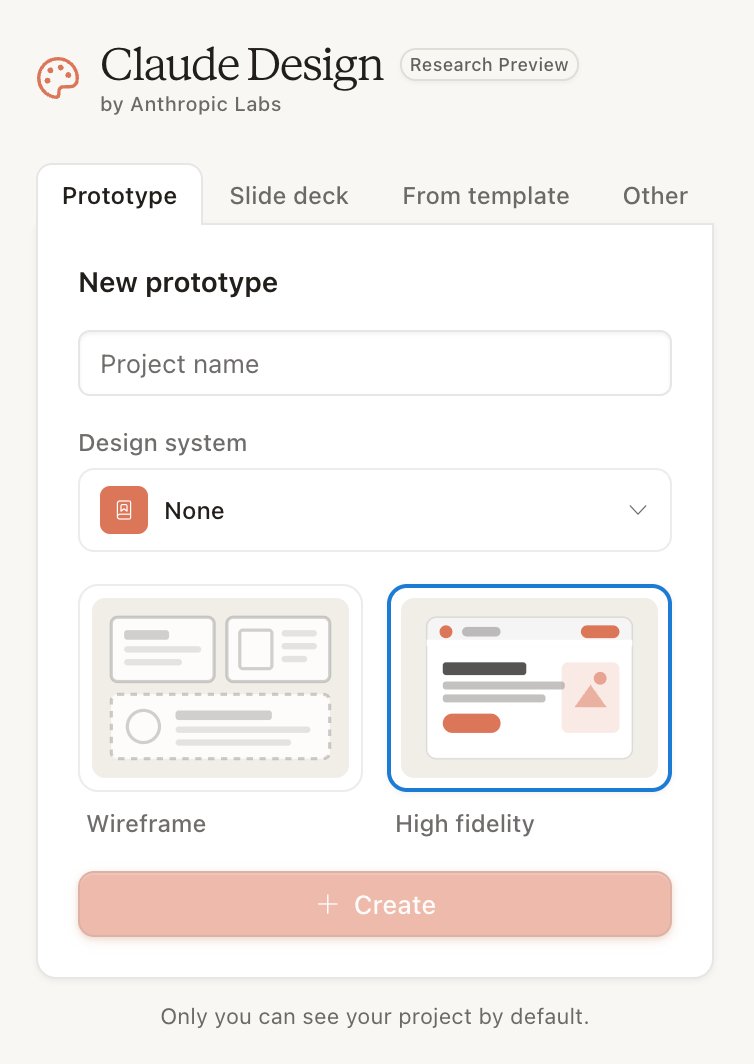Switch to the Other tab
Image resolution: width=754 pixels, height=1064 pixels.
[655, 196]
